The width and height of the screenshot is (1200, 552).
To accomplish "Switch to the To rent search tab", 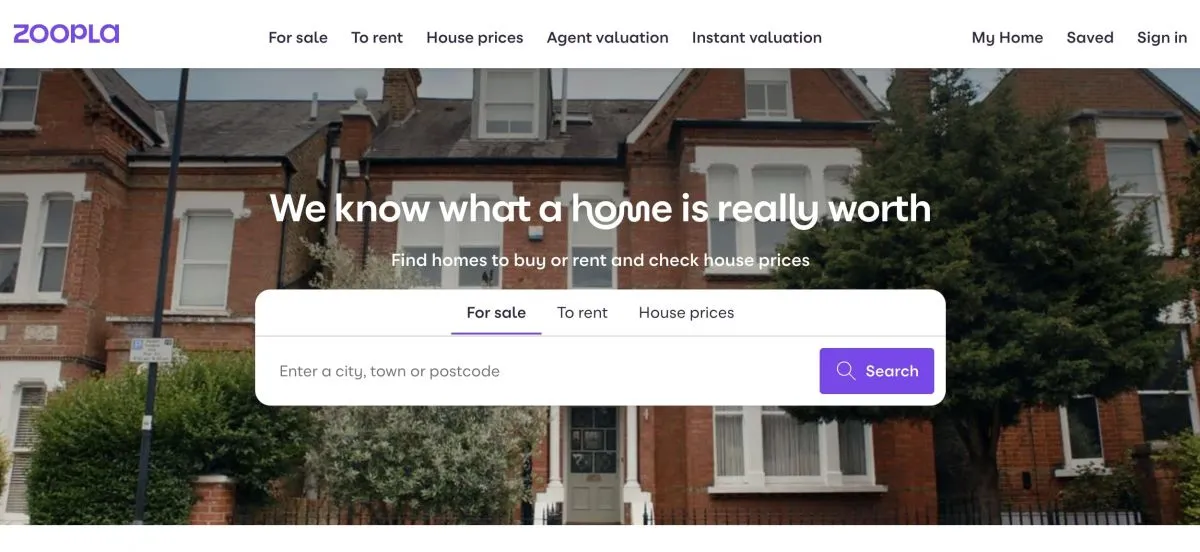I will 582,313.
